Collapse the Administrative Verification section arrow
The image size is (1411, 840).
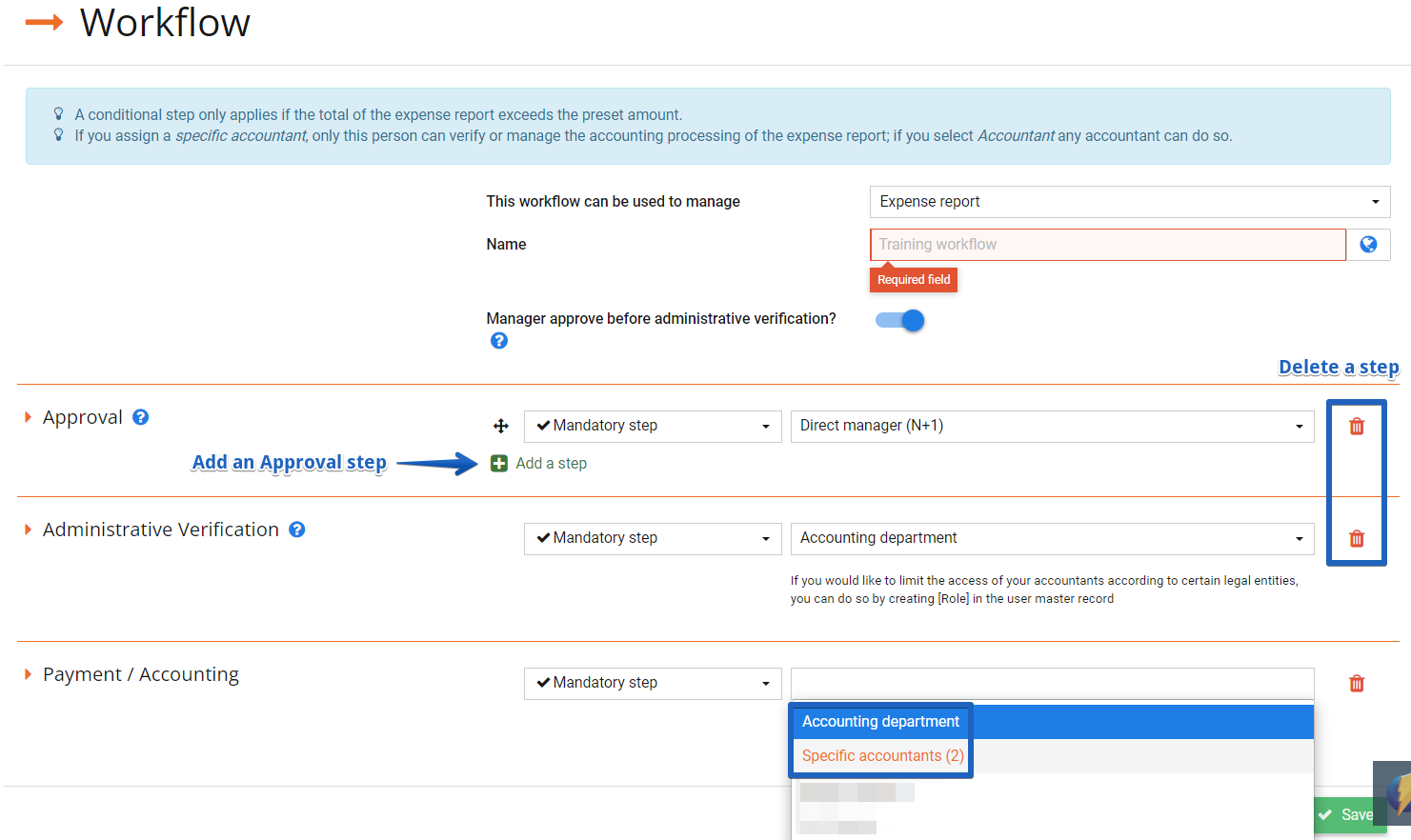point(29,530)
